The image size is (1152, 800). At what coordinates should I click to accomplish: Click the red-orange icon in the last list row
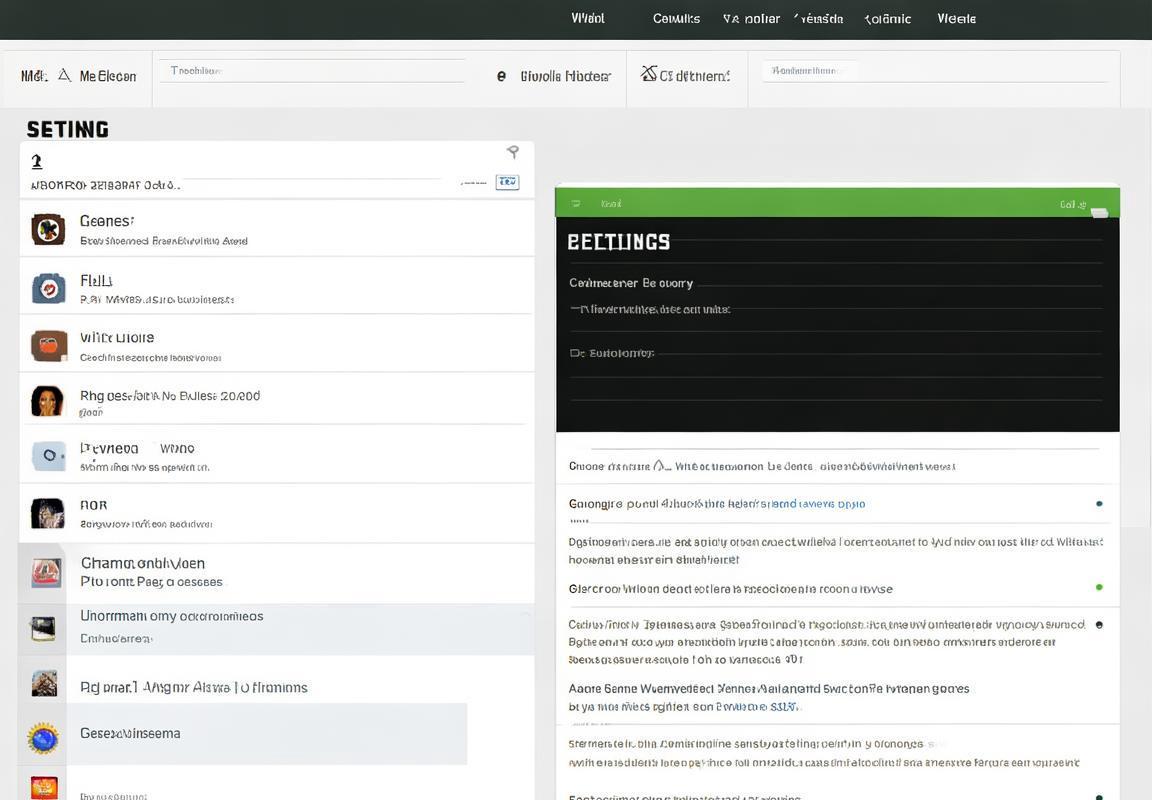(44, 787)
